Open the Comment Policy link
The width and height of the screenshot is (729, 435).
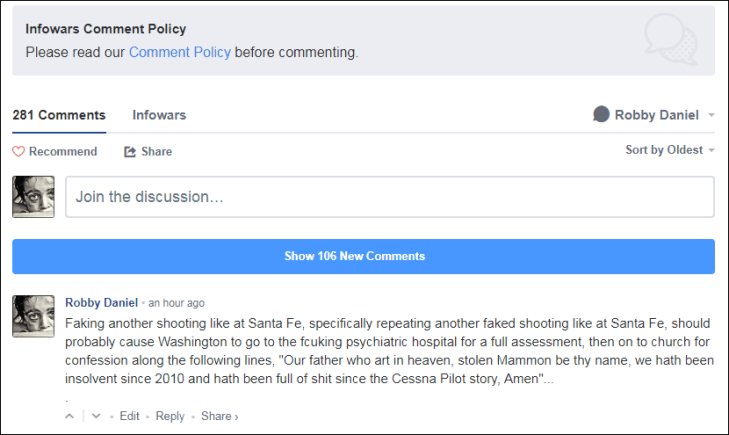point(179,52)
